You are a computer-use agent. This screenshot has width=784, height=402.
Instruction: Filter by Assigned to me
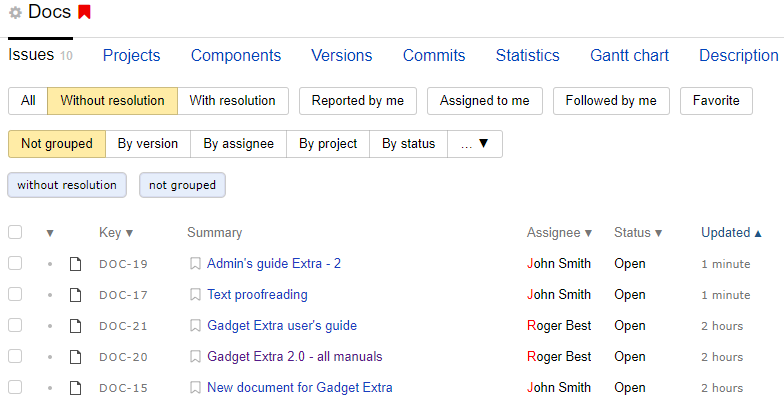(x=484, y=101)
